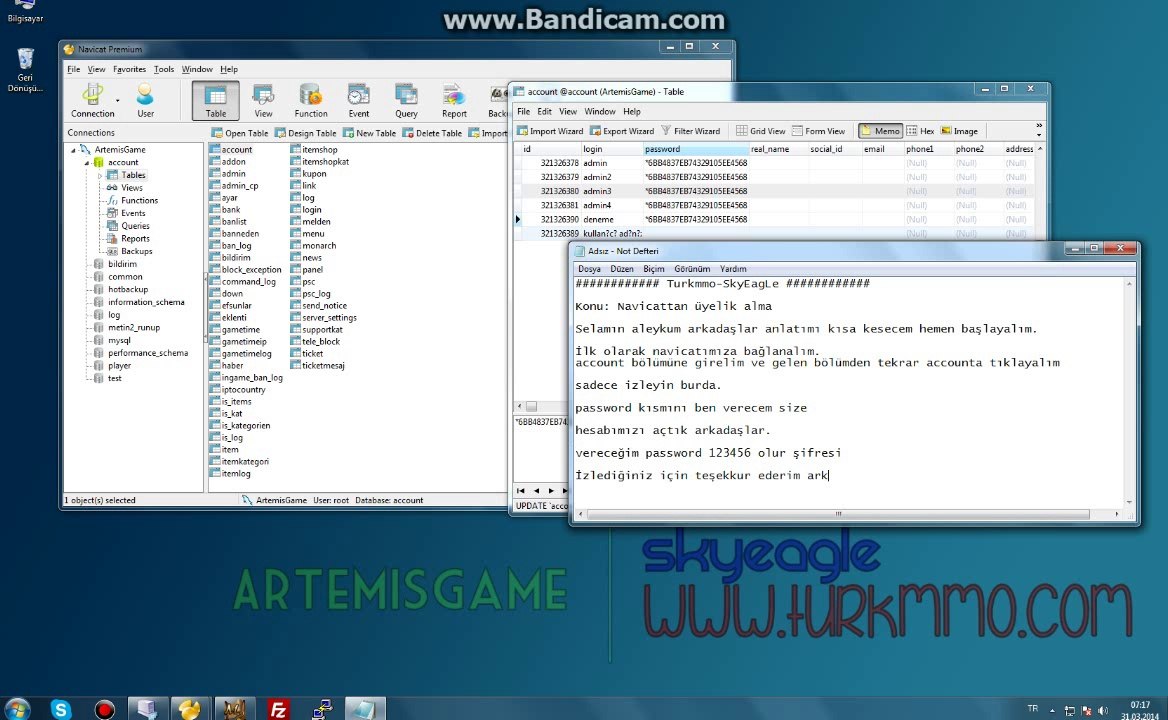
Task: Open Edit menu in table window
Action: point(545,112)
